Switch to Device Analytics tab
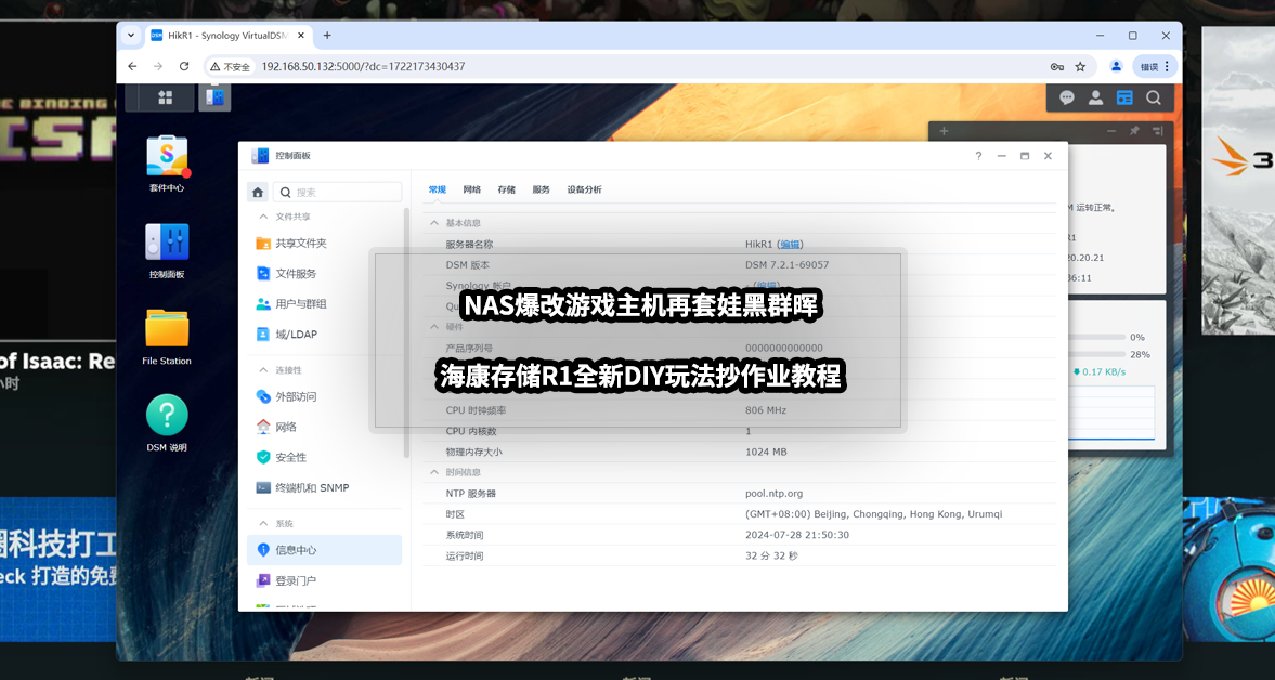The image size is (1275, 680). pyautogui.click(x=584, y=189)
